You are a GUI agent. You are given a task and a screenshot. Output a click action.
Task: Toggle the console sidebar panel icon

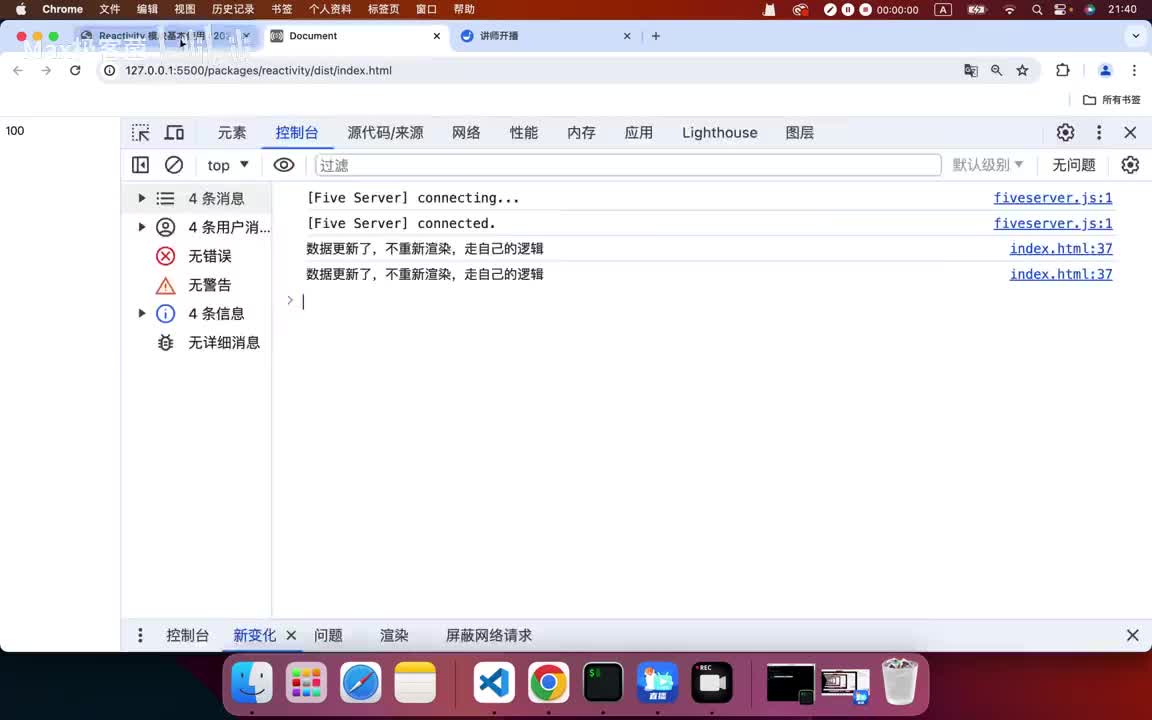click(x=140, y=165)
